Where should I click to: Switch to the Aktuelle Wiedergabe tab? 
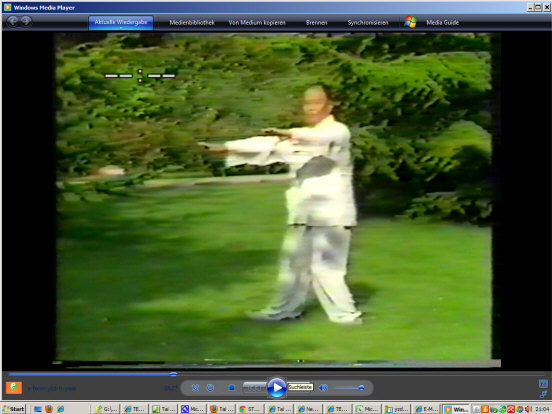121,23
